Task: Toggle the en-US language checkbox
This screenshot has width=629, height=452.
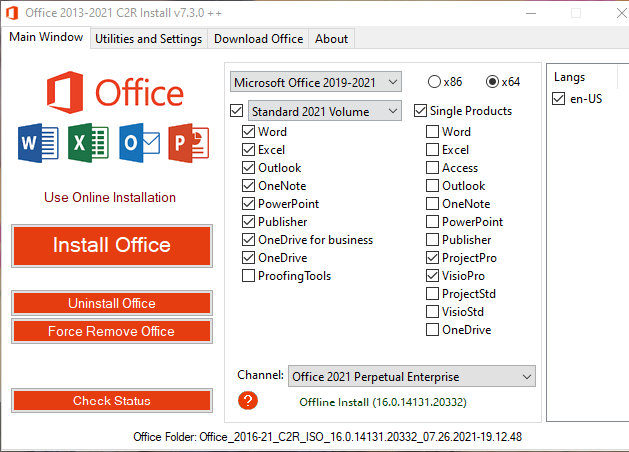Action: click(x=558, y=99)
